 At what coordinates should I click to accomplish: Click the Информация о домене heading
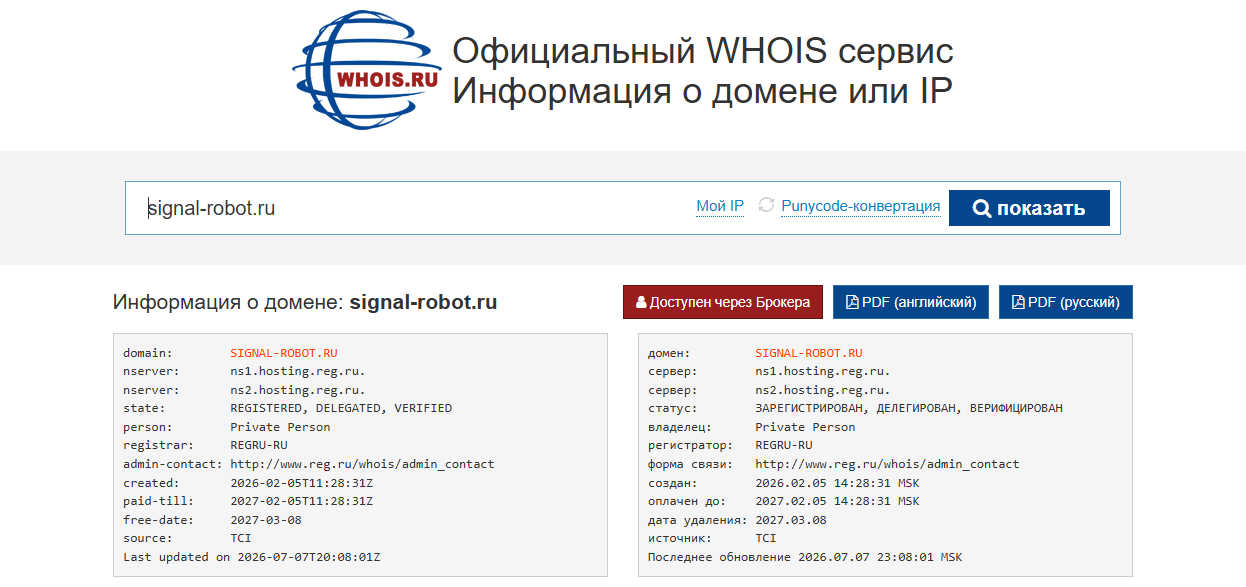[305, 302]
